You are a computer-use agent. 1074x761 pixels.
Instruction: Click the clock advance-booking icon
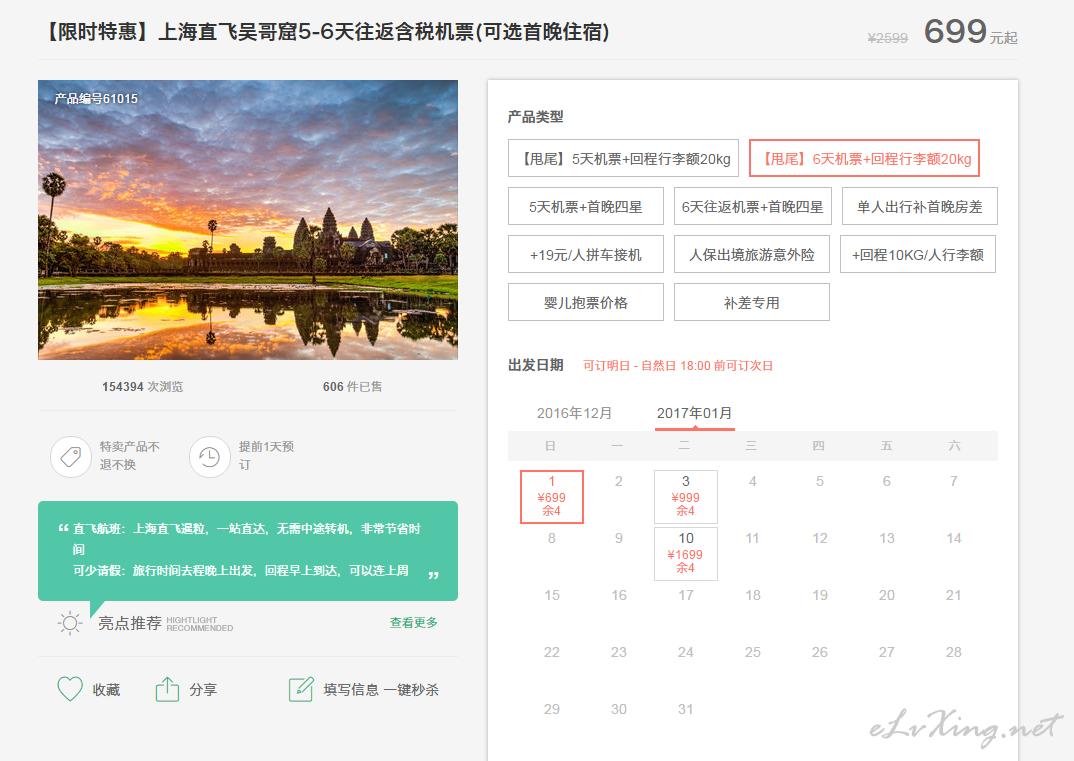point(210,456)
